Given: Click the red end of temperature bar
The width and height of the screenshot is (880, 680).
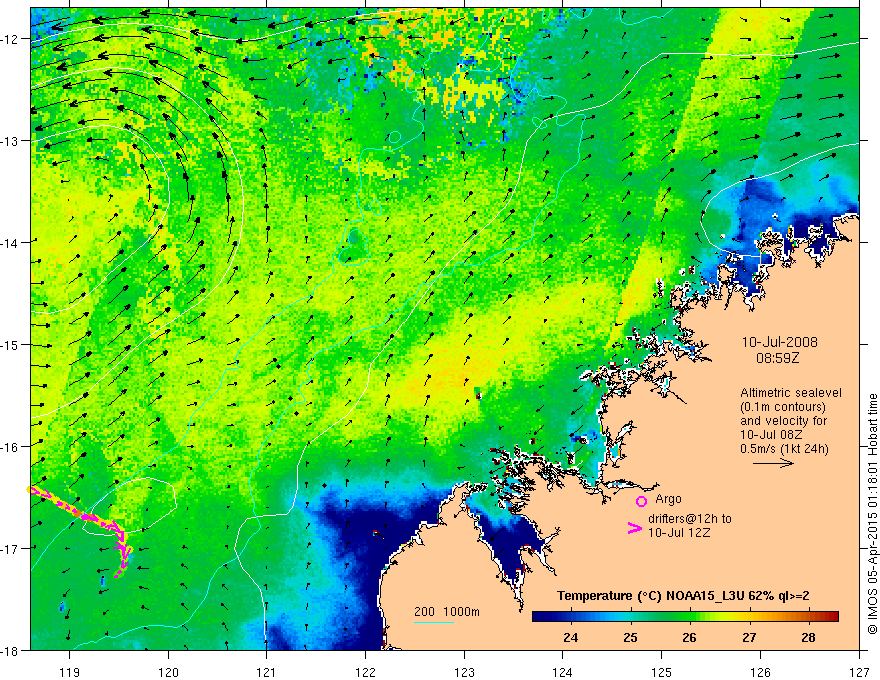Looking at the screenshot, I should (833, 617).
